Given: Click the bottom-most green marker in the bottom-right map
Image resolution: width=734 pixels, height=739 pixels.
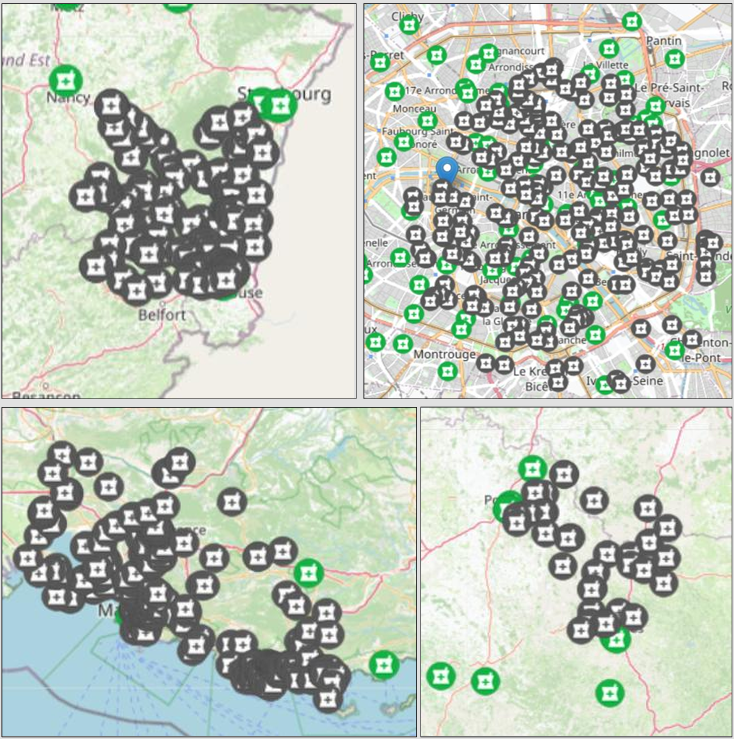Looking at the screenshot, I should tap(608, 692).
